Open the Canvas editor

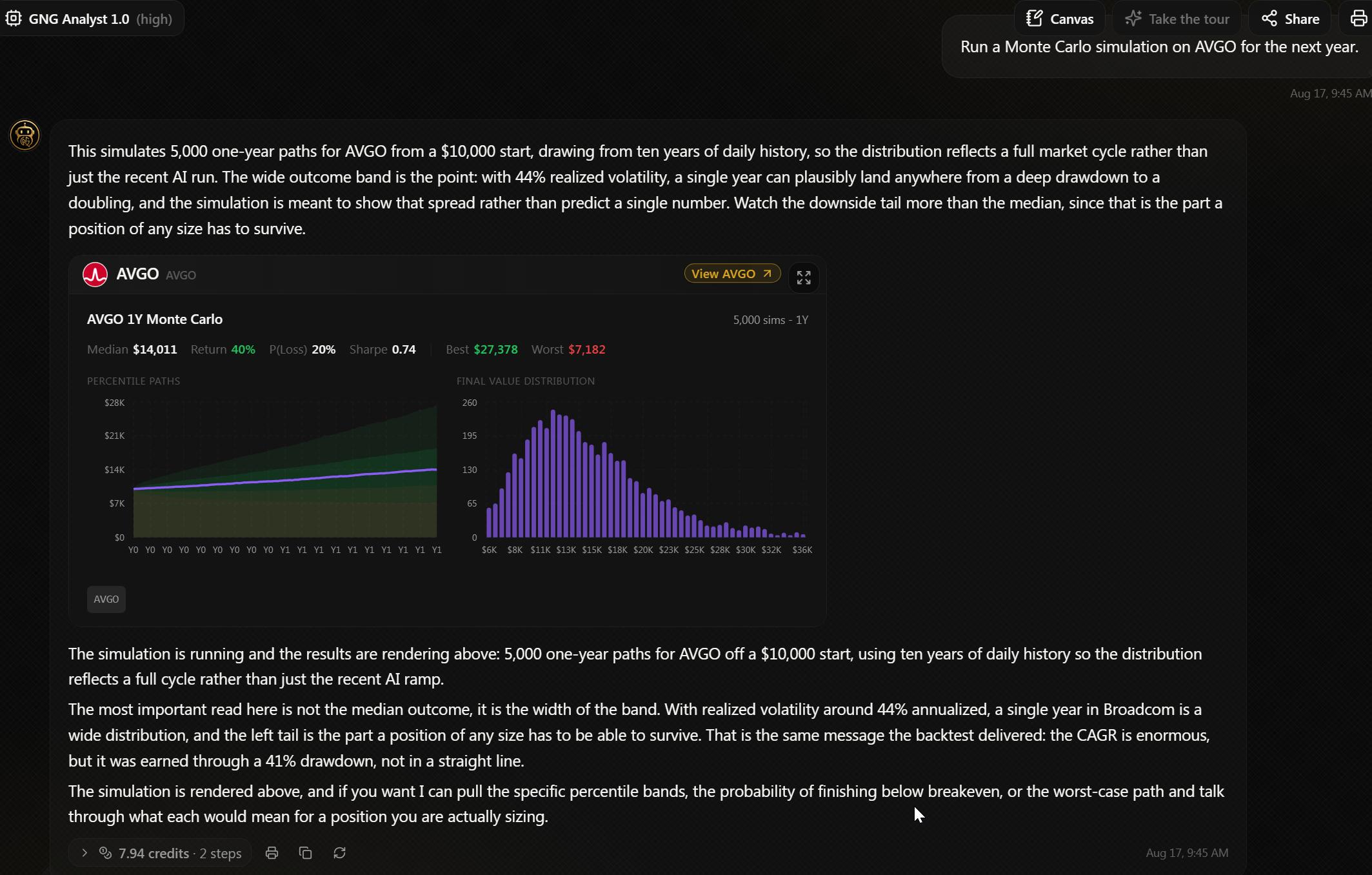pyautogui.click(x=1060, y=19)
